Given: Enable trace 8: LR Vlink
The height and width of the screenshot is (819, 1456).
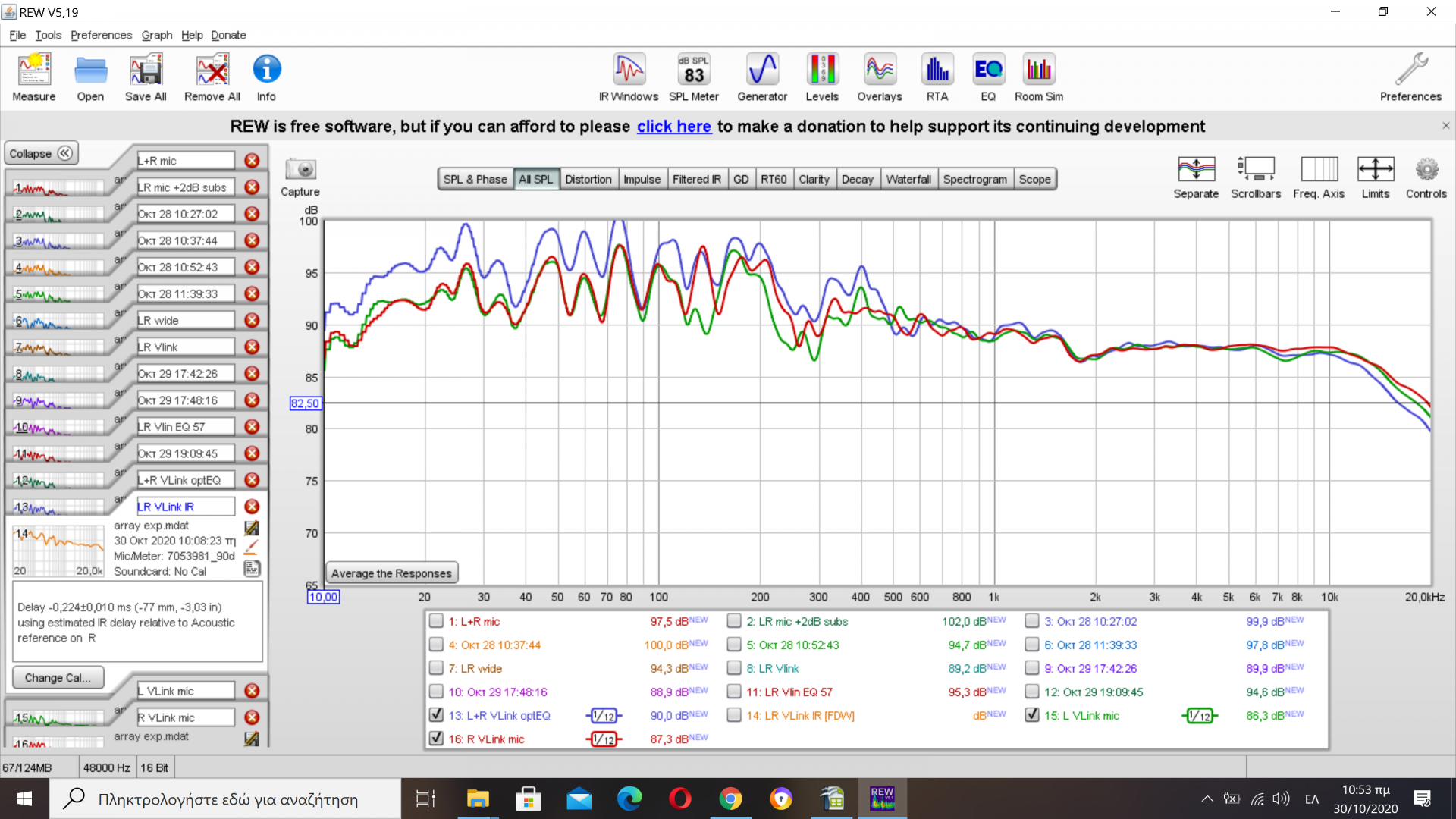Looking at the screenshot, I should [734, 668].
